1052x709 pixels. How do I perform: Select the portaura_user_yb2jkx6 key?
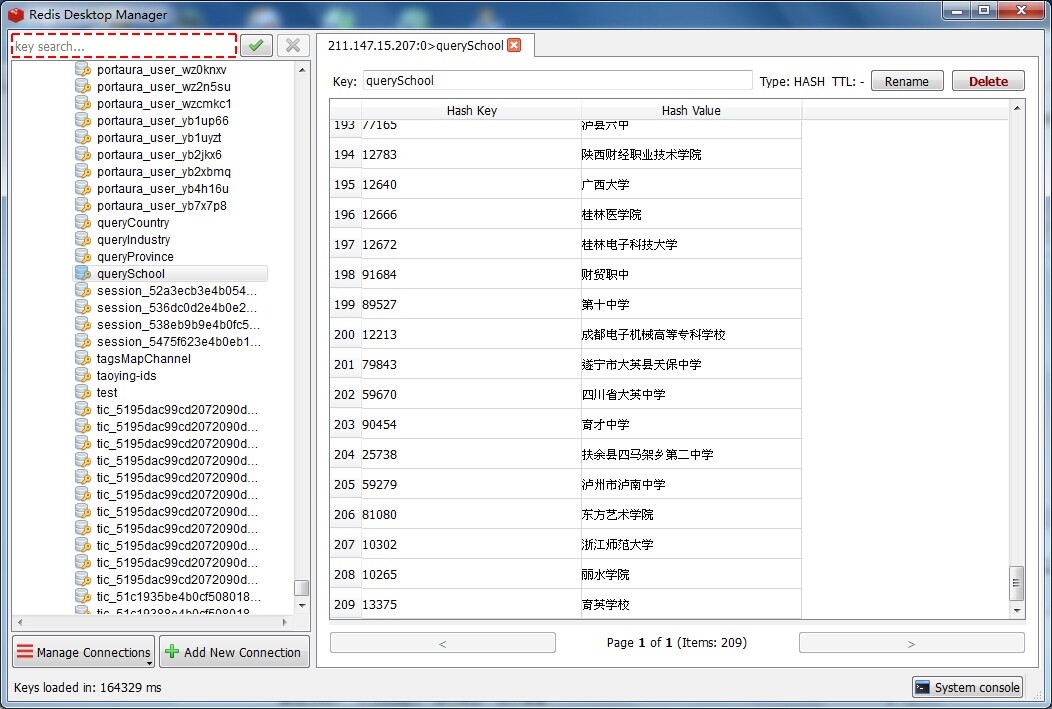159,154
